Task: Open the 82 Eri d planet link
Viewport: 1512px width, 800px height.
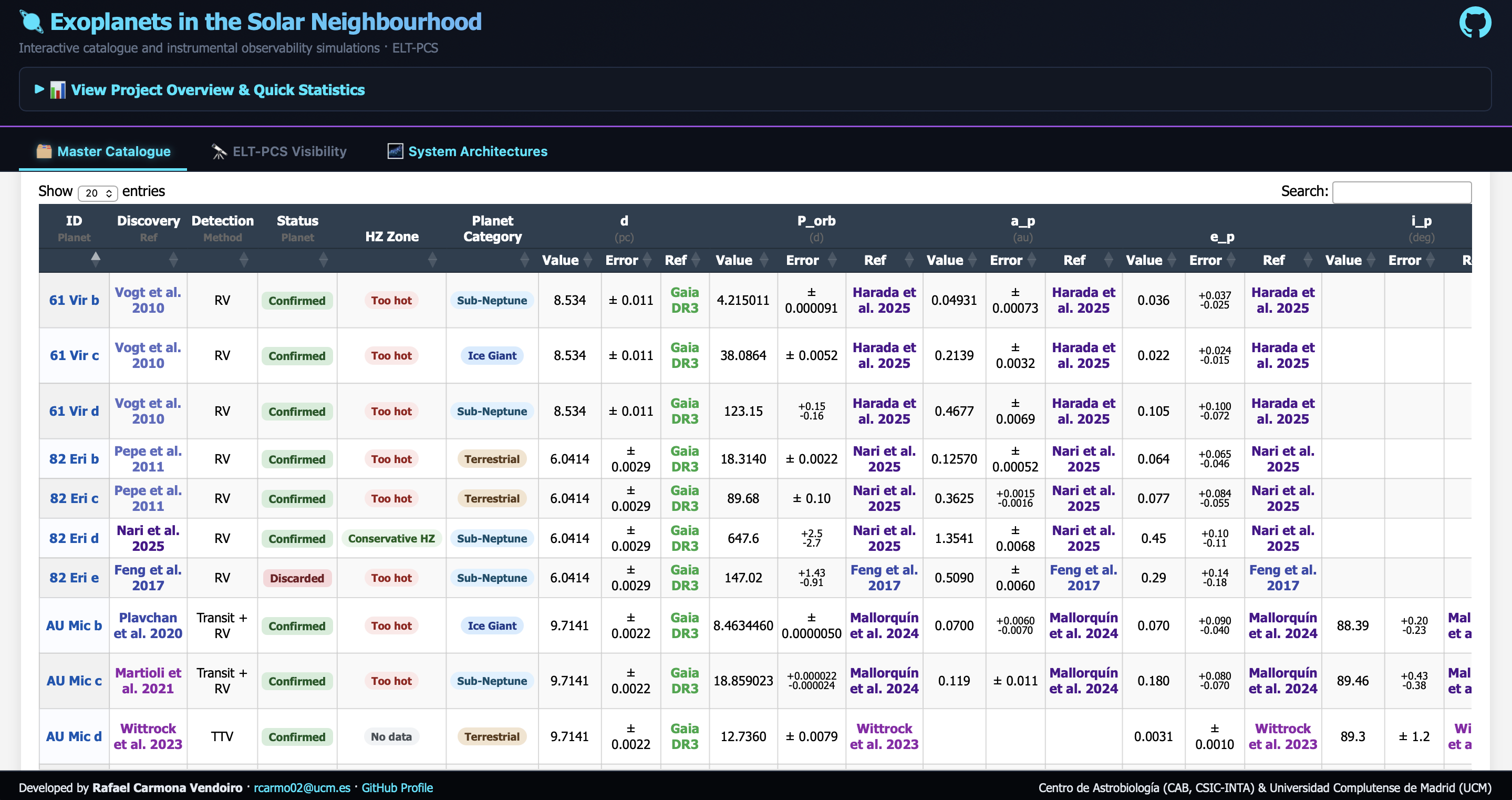Action: 74,538
